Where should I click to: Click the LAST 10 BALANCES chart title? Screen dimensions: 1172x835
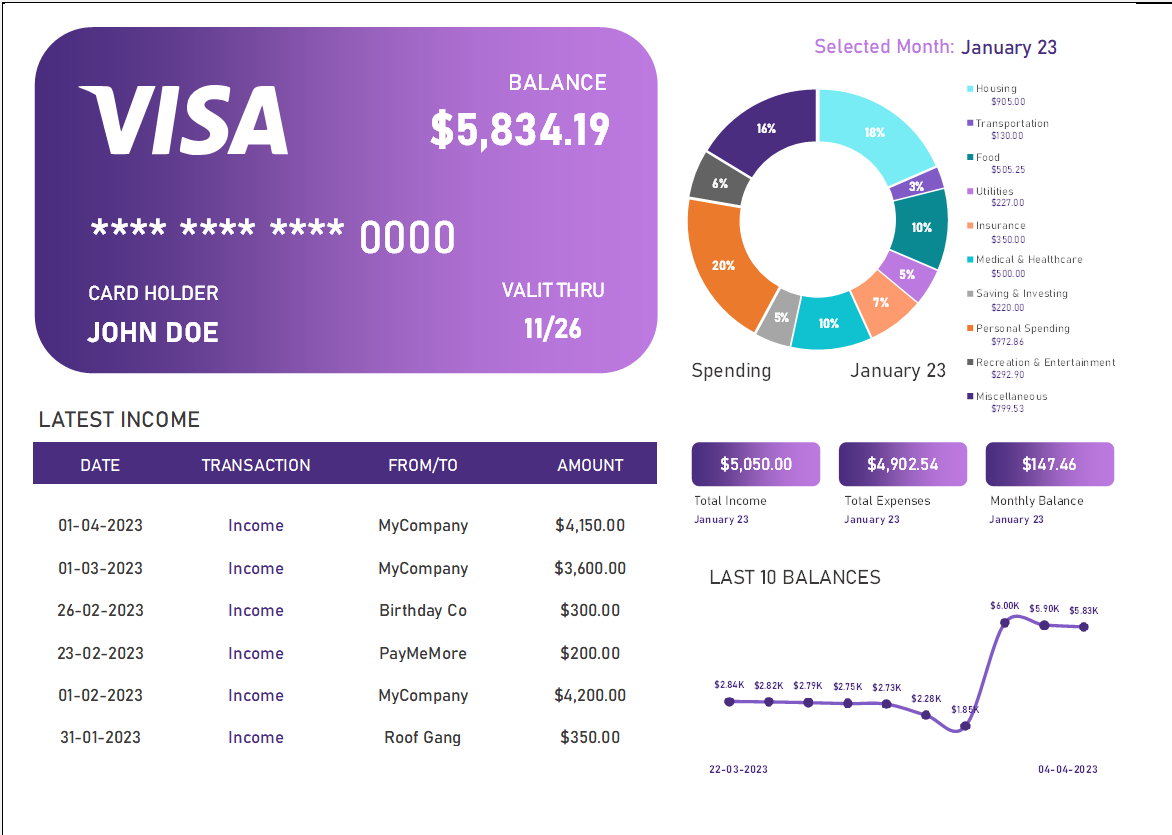(x=795, y=577)
